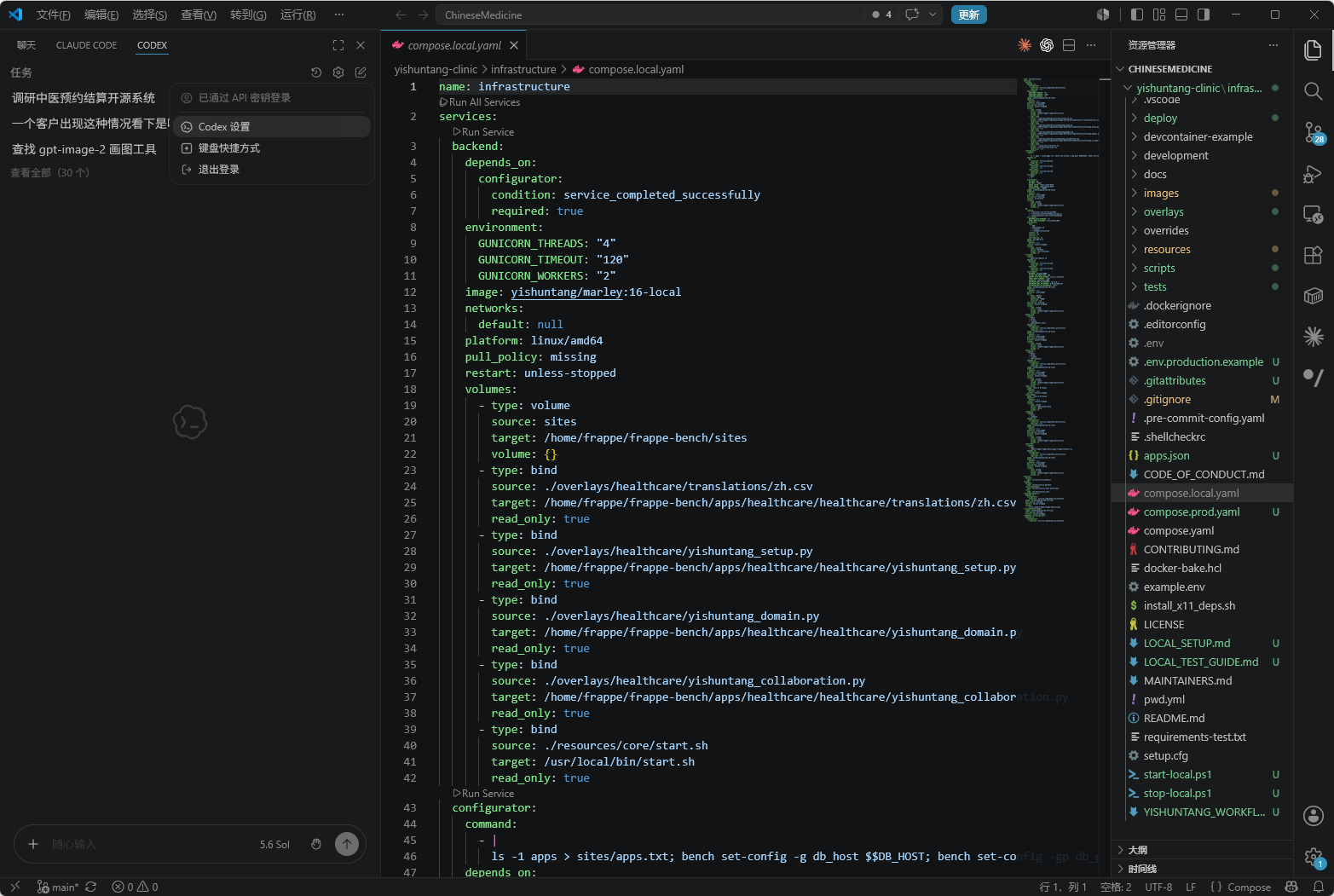The width and height of the screenshot is (1334, 896).
Task: Switch to the CLAUDE CODE tab
Action: coord(86,45)
